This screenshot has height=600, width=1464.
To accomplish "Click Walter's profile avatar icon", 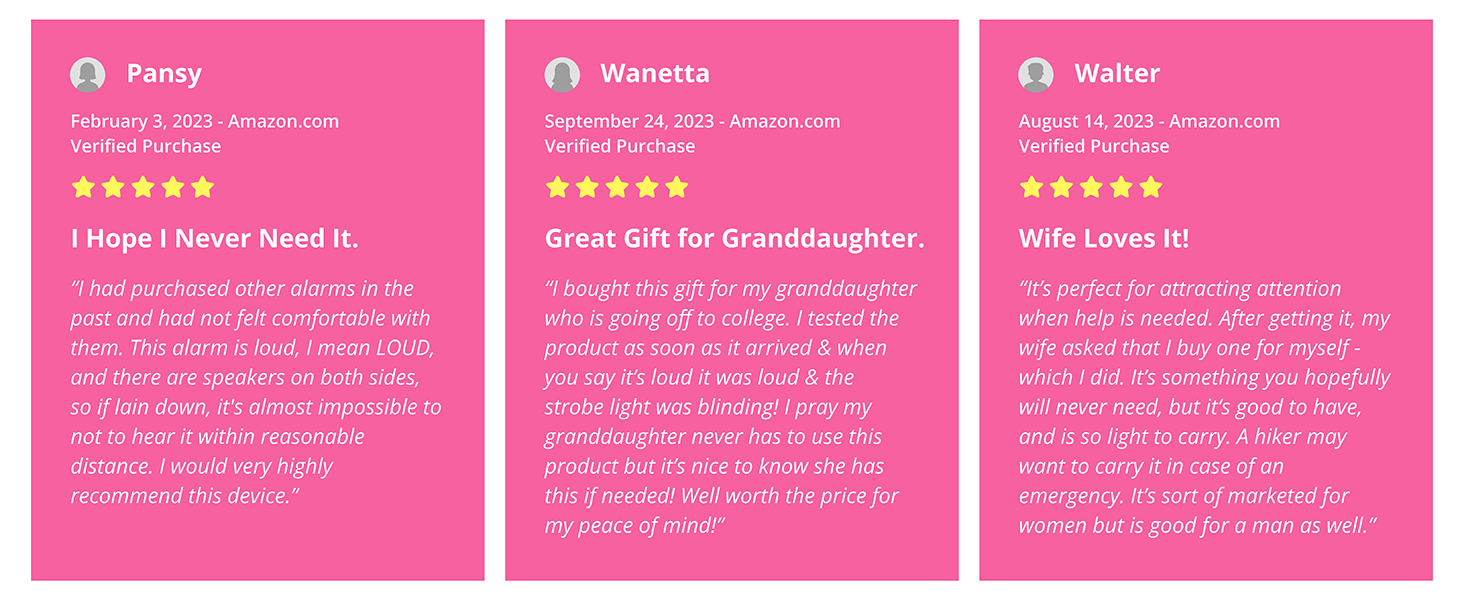I will coord(1036,74).
